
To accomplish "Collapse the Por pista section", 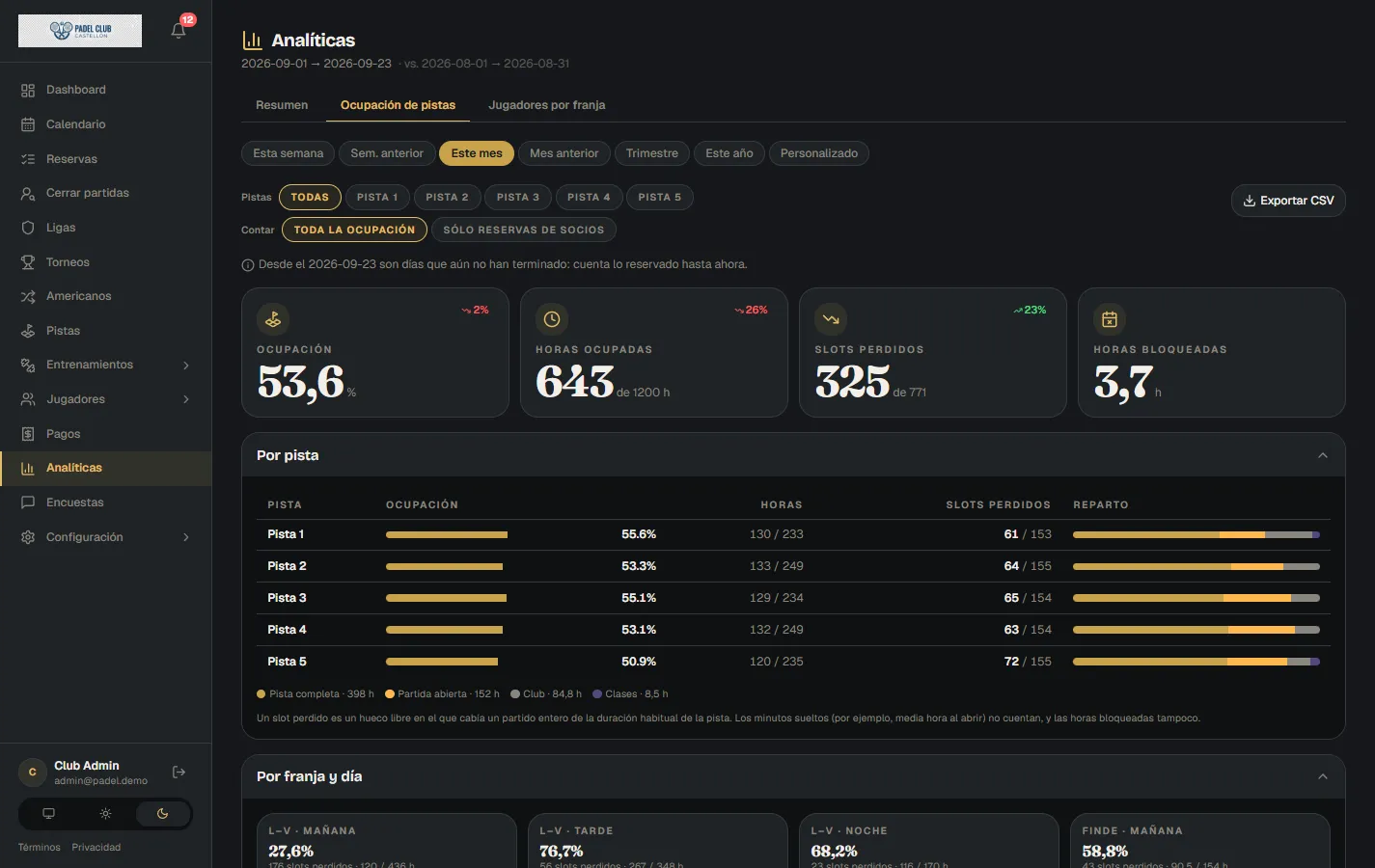I will [x=1323, y=455].
